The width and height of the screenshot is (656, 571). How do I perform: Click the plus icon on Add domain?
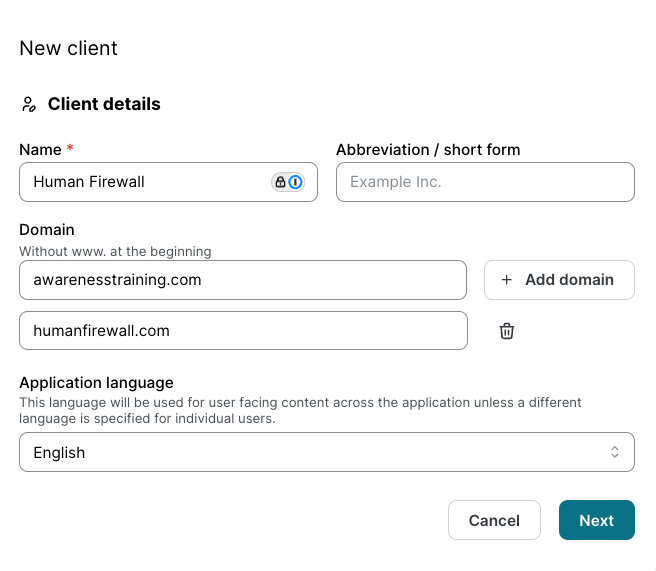tap(506, 280)
